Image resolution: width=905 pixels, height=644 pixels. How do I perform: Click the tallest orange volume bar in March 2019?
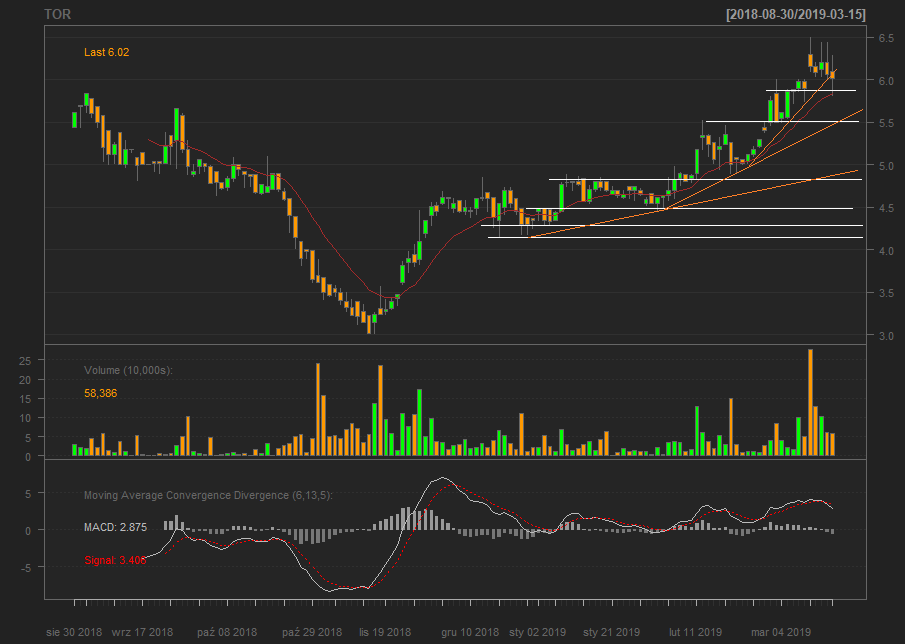pos(810,403)
